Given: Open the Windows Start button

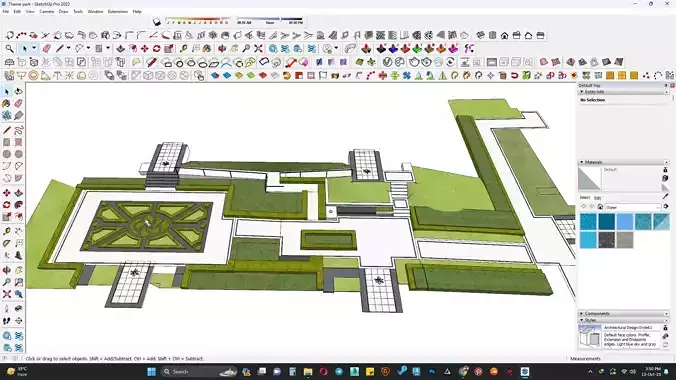Looking at the screenshot, I should click(x=151, y=371).
